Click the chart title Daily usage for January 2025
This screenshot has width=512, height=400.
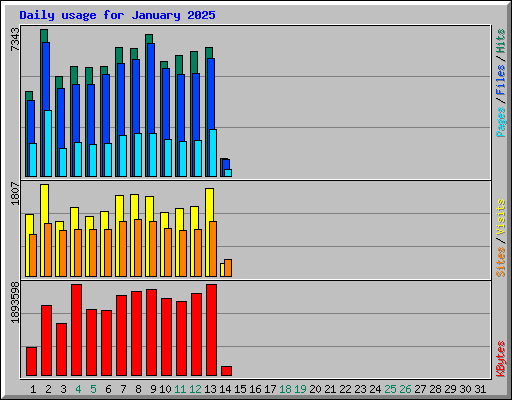coord(117,15)
